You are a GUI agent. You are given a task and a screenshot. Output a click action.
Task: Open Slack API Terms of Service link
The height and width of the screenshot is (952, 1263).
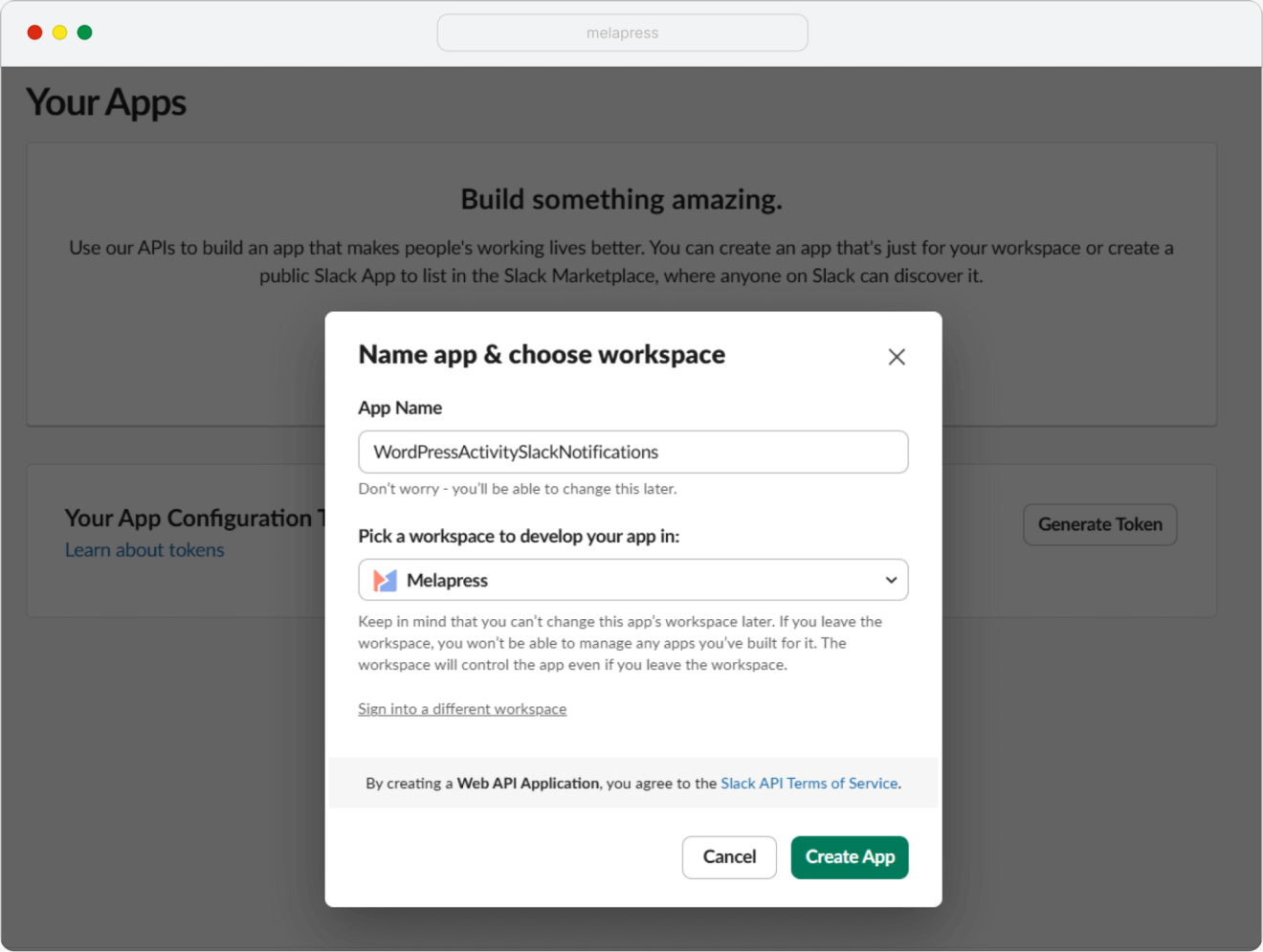pos(809,783)
